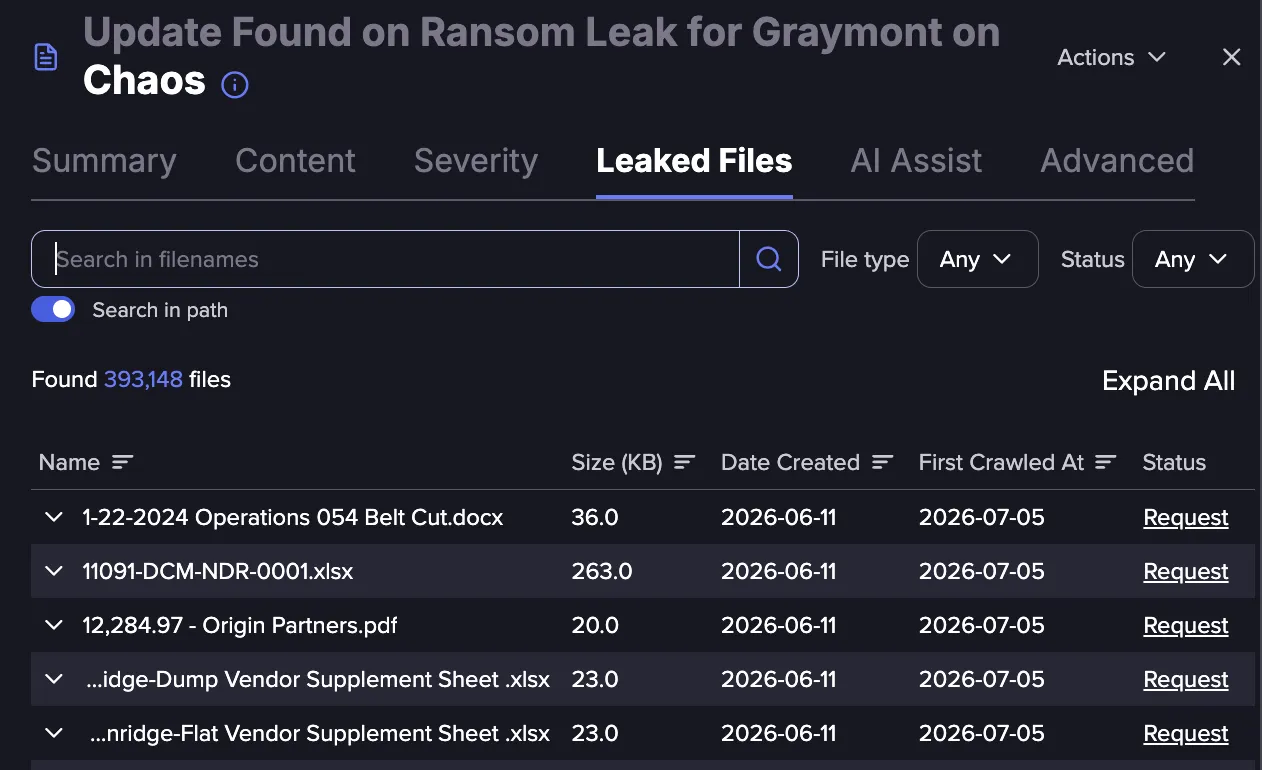Image resolution: width=1262 pixels, height=770 pixels.
Task: Open the Status Any dropdown
Action: pyautogui.click(x=1192, y=259)
